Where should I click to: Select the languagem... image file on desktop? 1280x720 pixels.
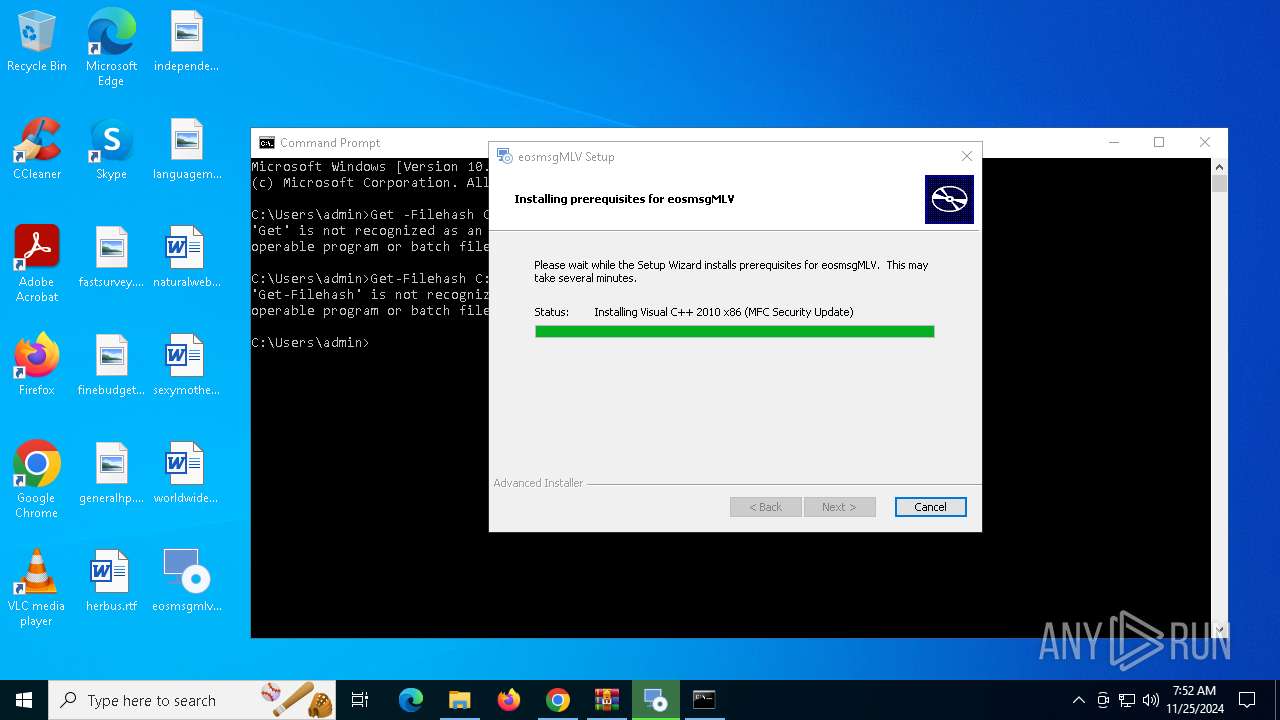(186, 150)
